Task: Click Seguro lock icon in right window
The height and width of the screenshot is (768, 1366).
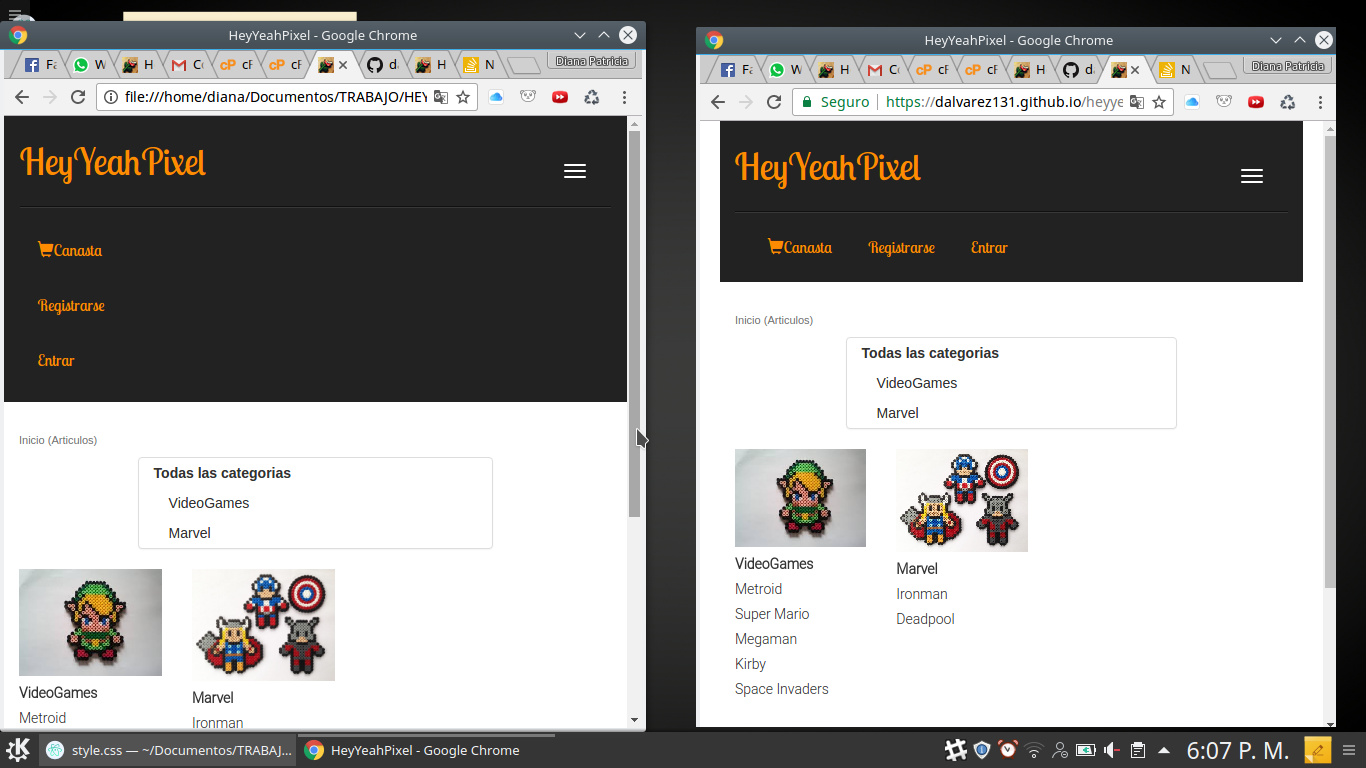Action: 806,102
